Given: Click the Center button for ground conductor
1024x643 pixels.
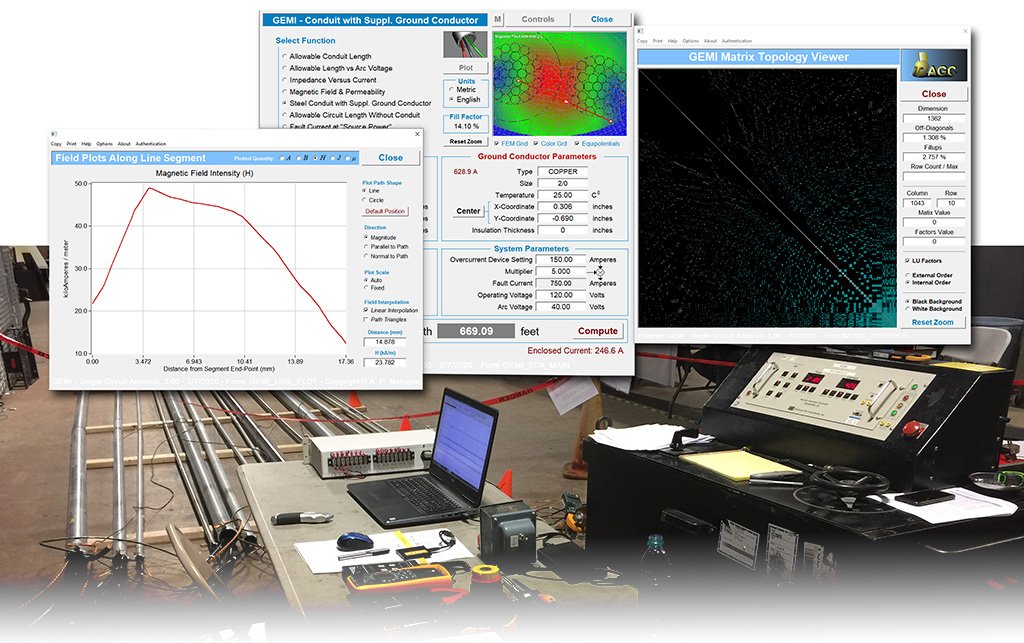Looking at the screenshot, I should tap(468, 212).
